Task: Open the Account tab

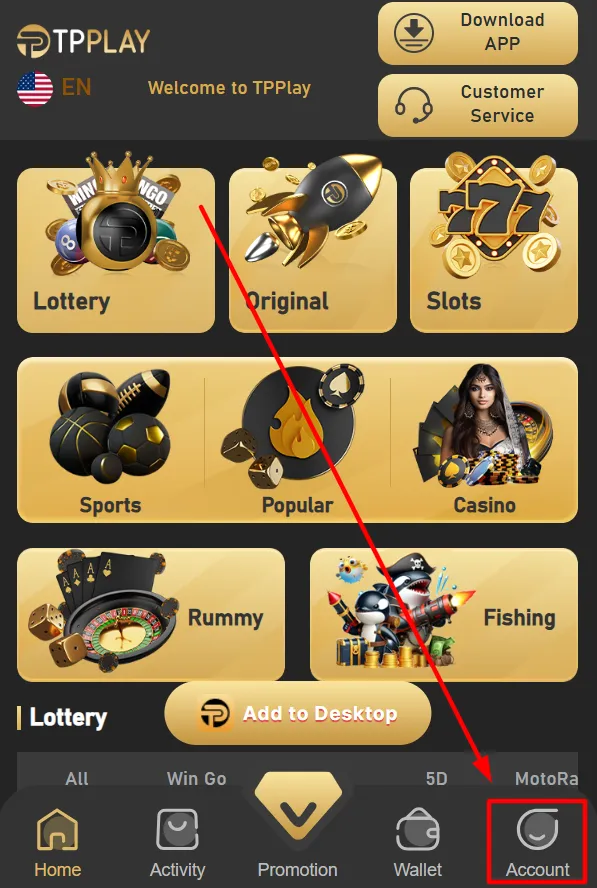Action: coord(537,842)
